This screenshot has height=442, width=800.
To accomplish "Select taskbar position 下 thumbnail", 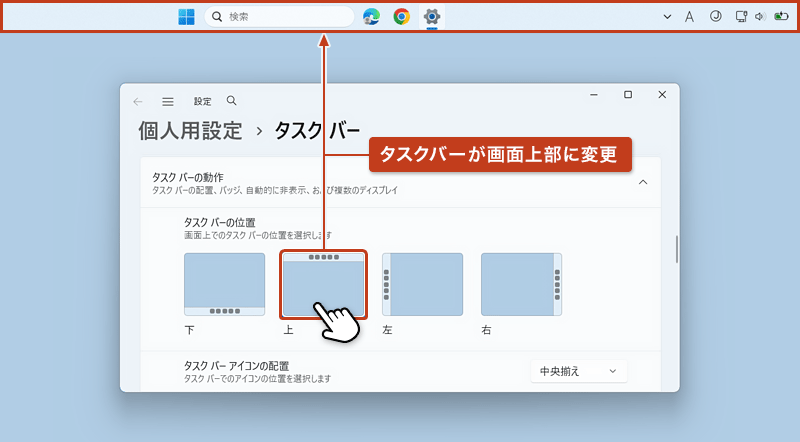I will coord(224,284).
